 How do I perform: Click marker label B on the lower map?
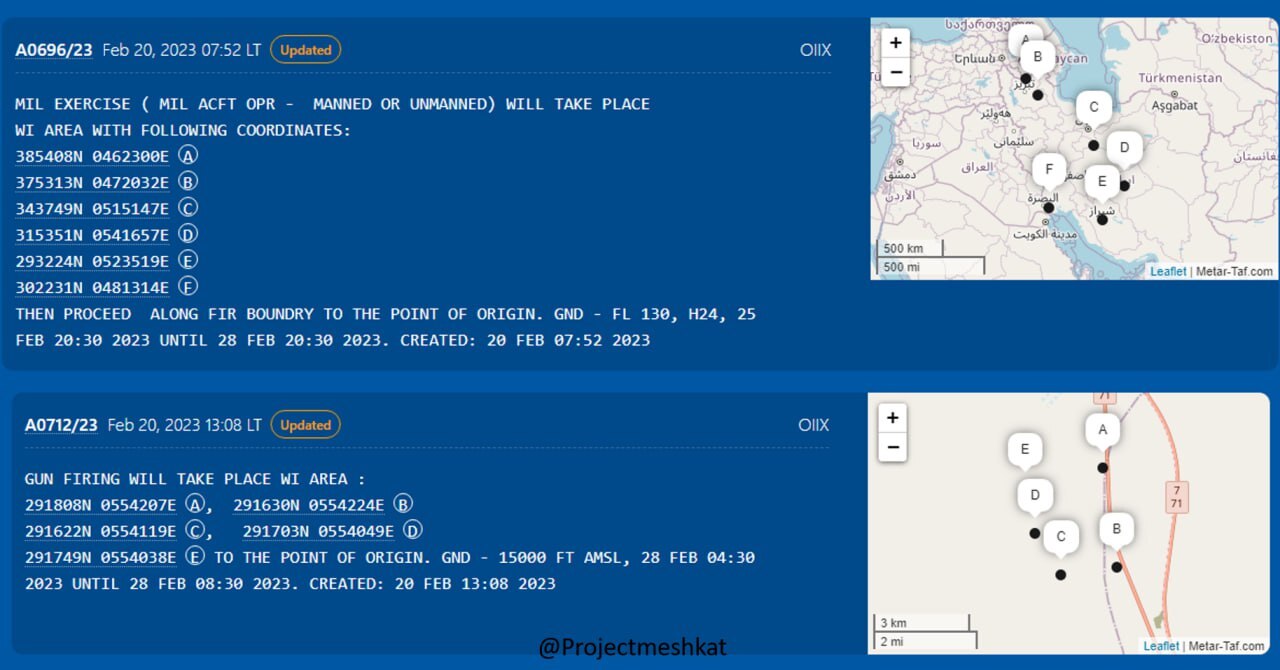1116,528
